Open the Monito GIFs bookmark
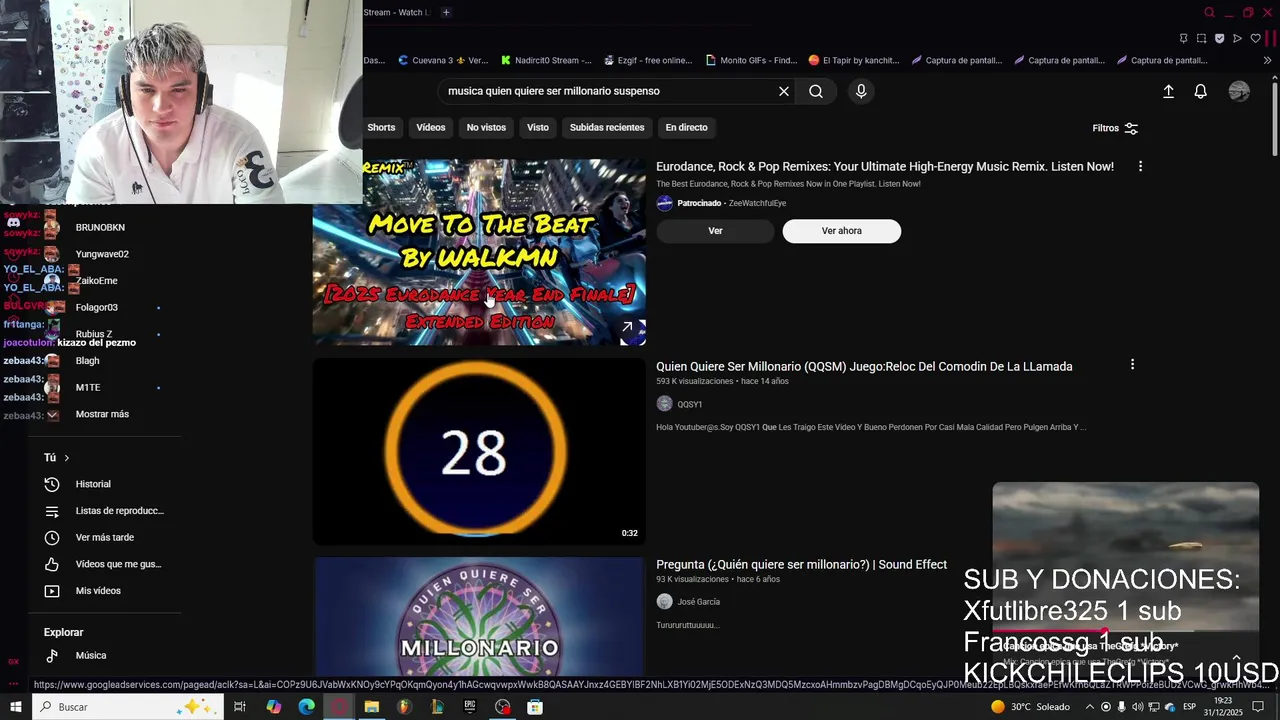The image size is (1280, 720). (751, 60)
